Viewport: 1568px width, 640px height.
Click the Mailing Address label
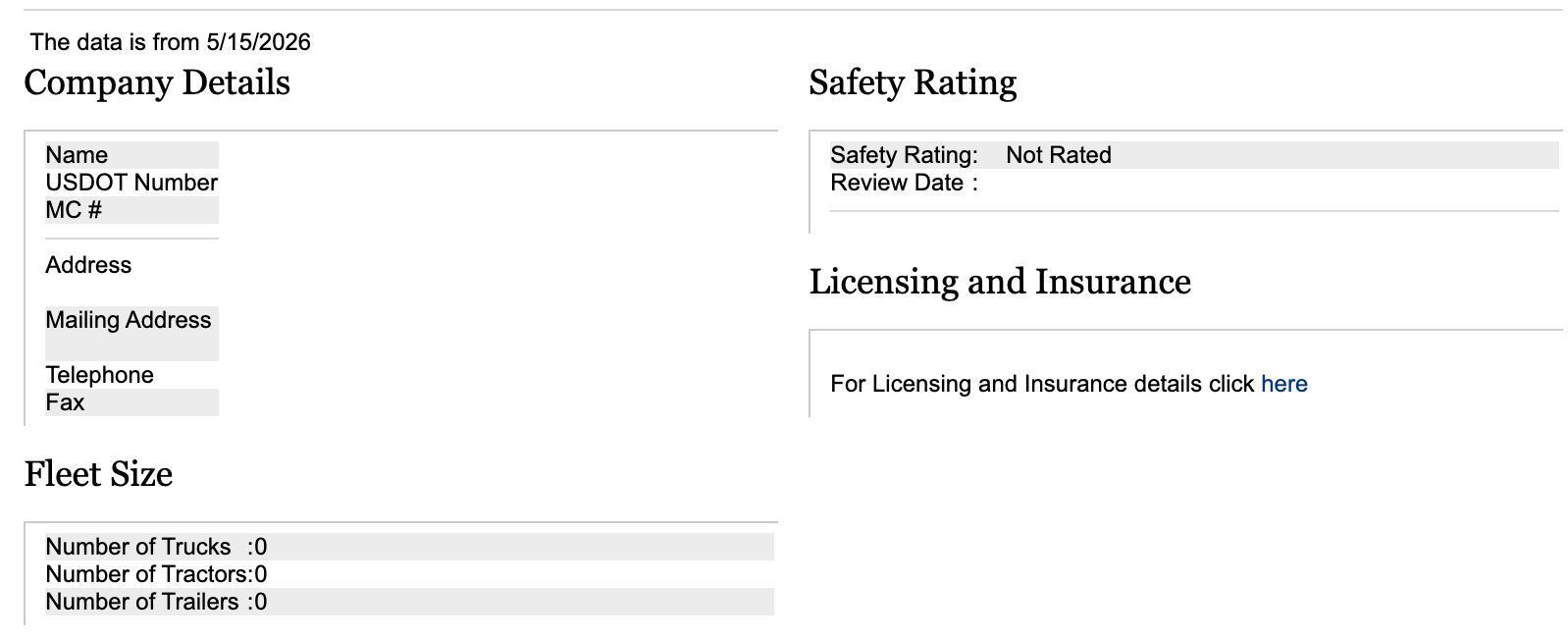point(129,320)
